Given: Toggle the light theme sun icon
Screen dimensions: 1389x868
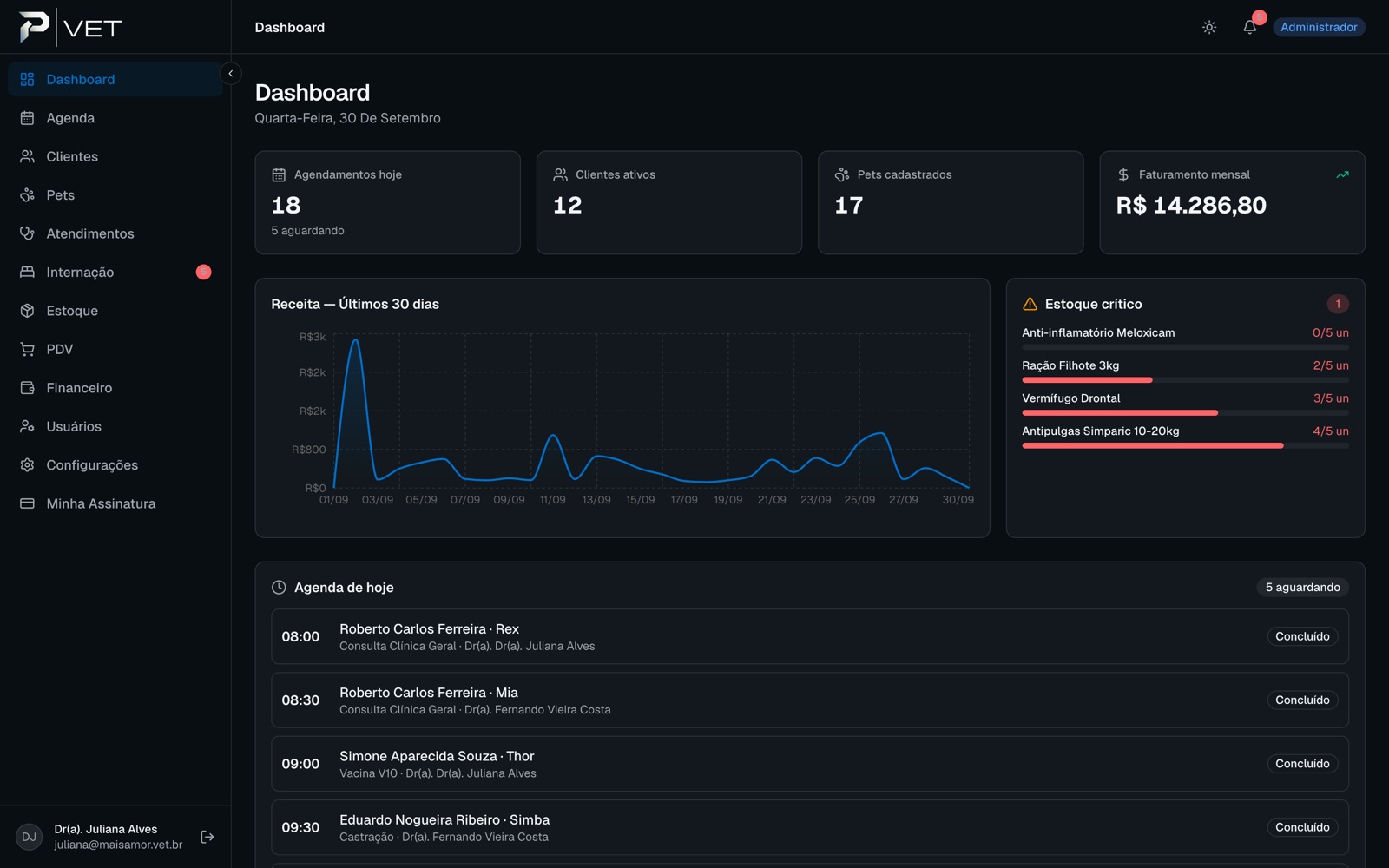Looking at the screenshot, I should click(x=1209, y=27).
